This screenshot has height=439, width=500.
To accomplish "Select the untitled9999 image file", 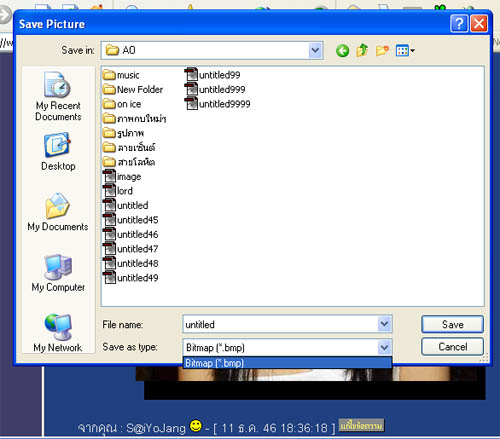I will click(x=217, y=104).
